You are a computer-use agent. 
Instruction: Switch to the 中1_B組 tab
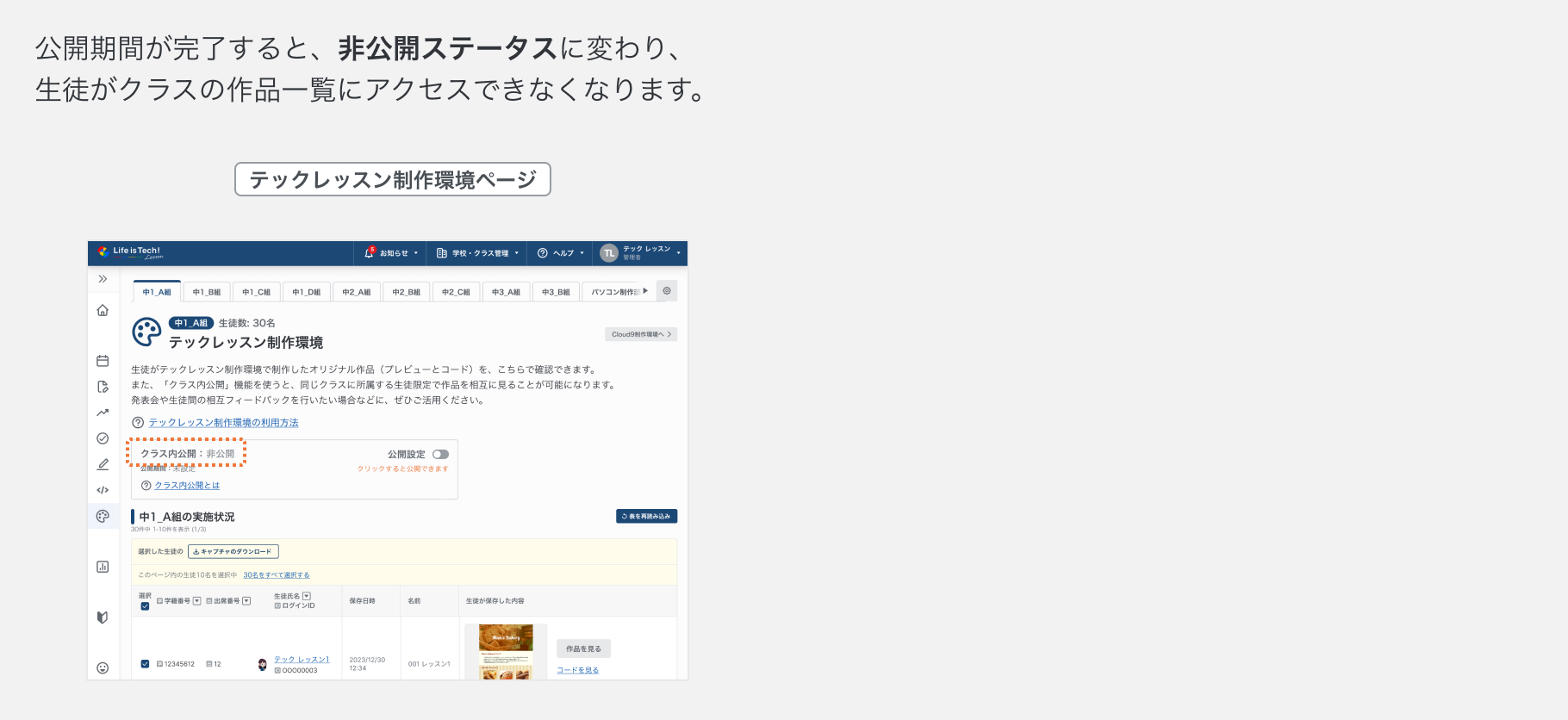[207, 292]
